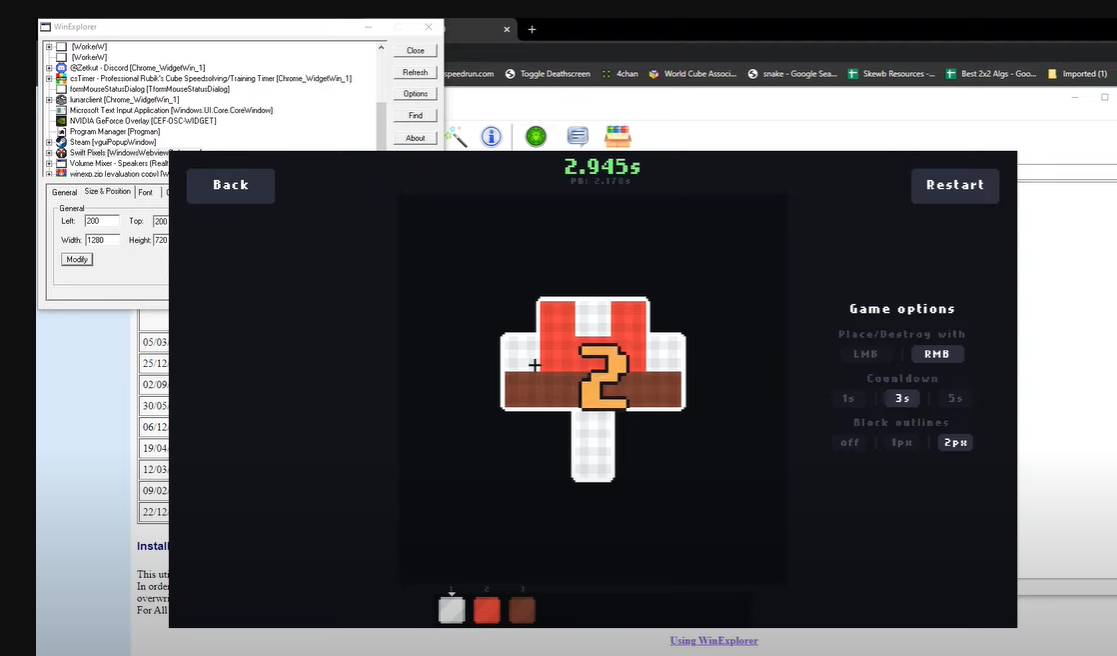Set Countdown to 3s
The image size is (1117, 656).
coord(902,398)
